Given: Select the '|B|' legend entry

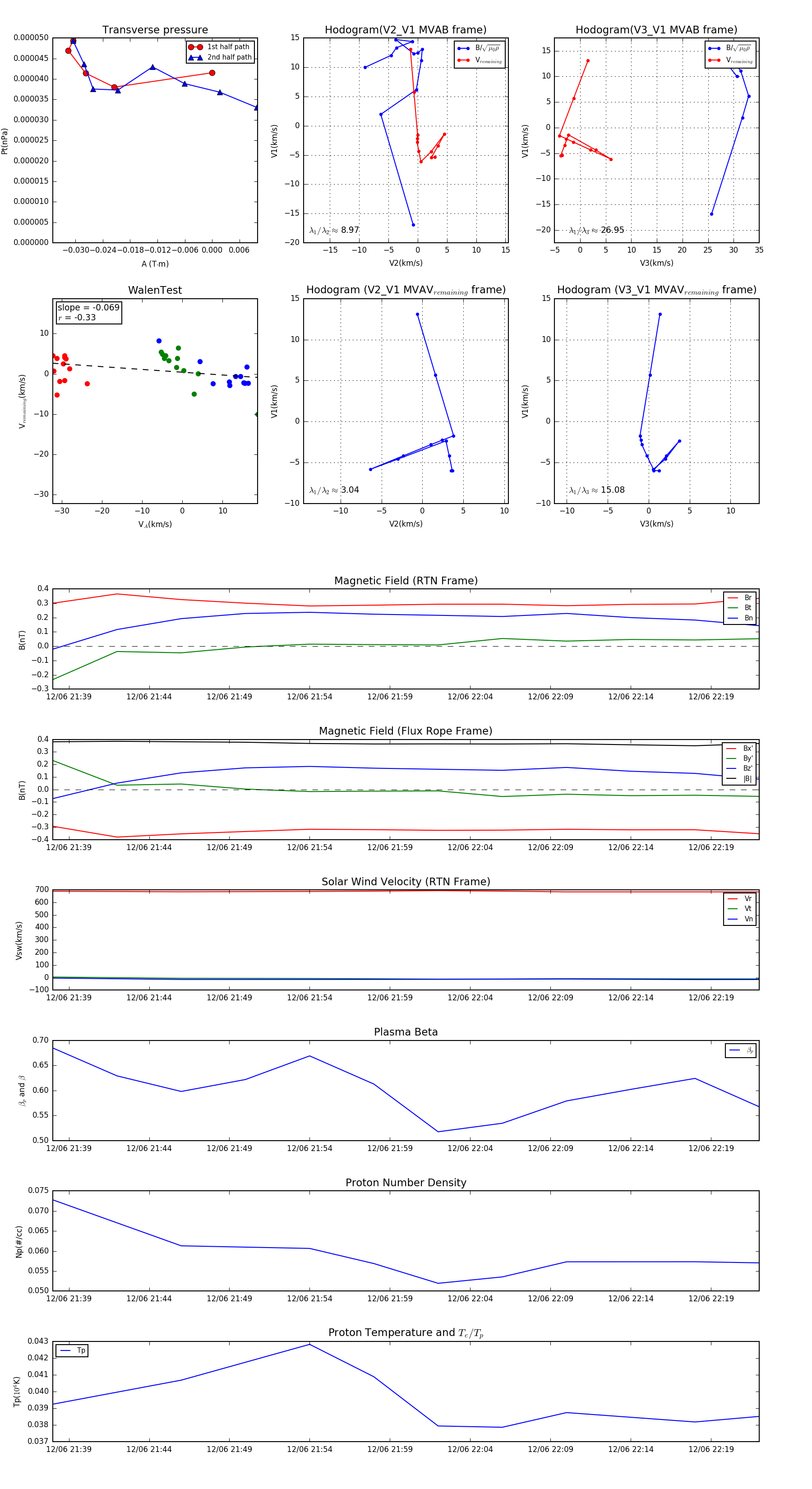Looking at the screenshot, I should pos(740,779).
